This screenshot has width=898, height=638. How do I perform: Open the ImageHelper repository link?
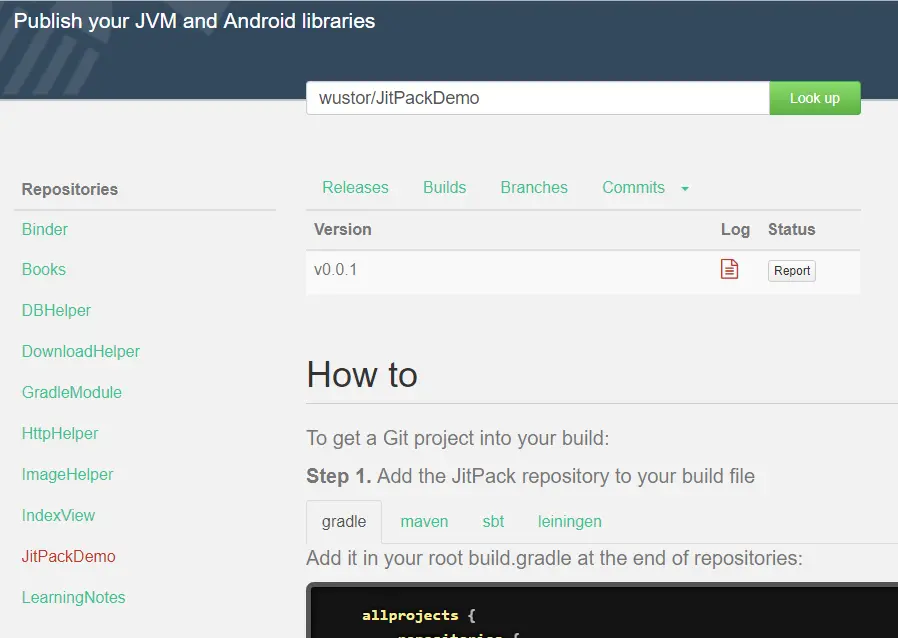(68, 474)
